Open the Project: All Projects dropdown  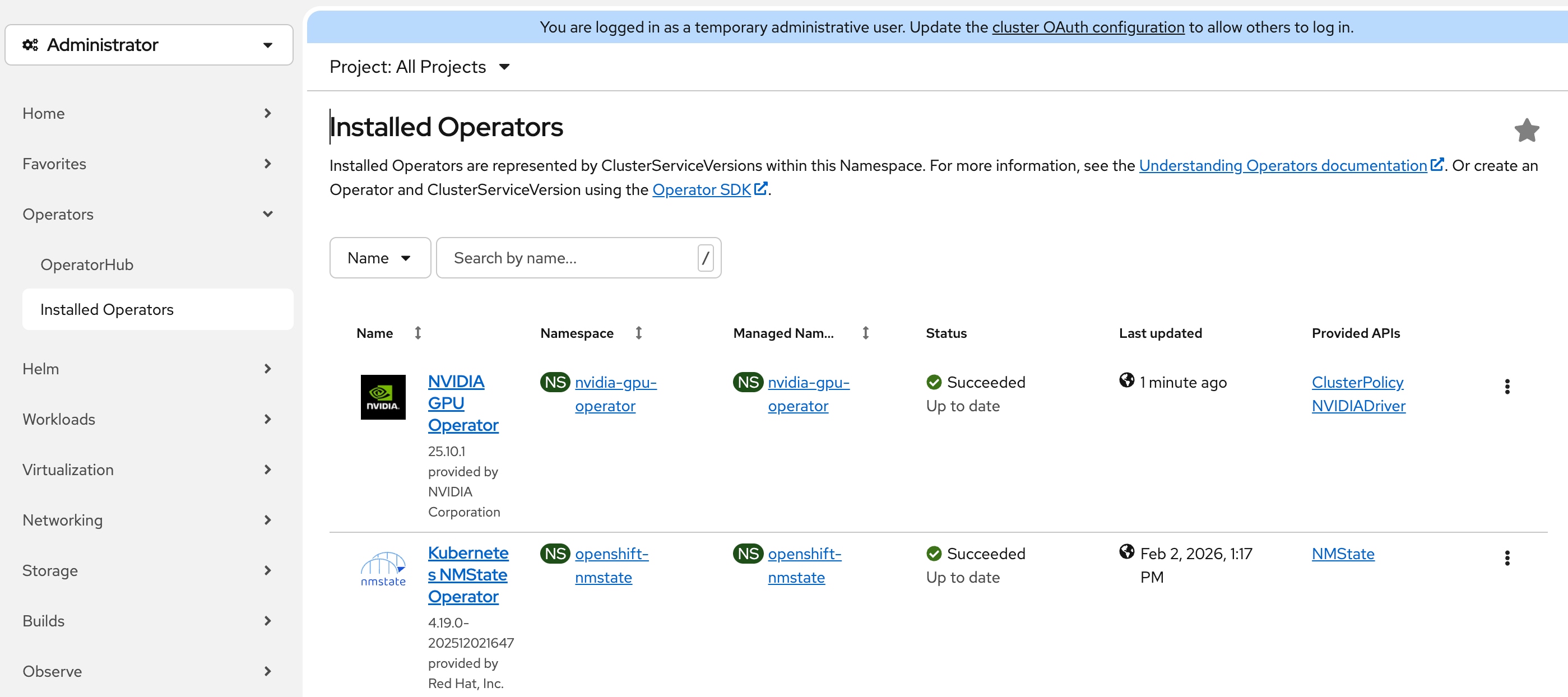[x=419, y=67]
